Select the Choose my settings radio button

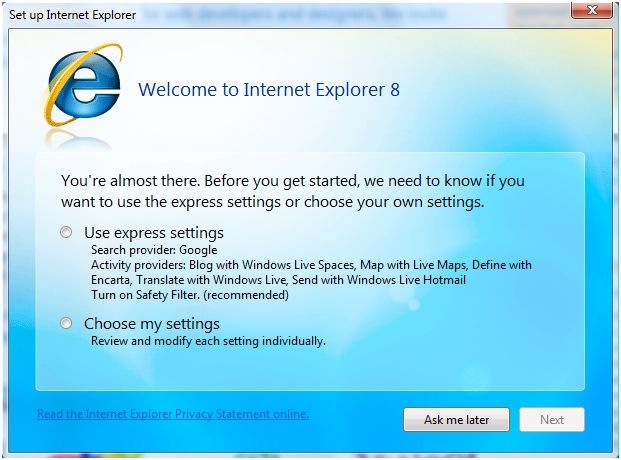click(x=66, y=323)
